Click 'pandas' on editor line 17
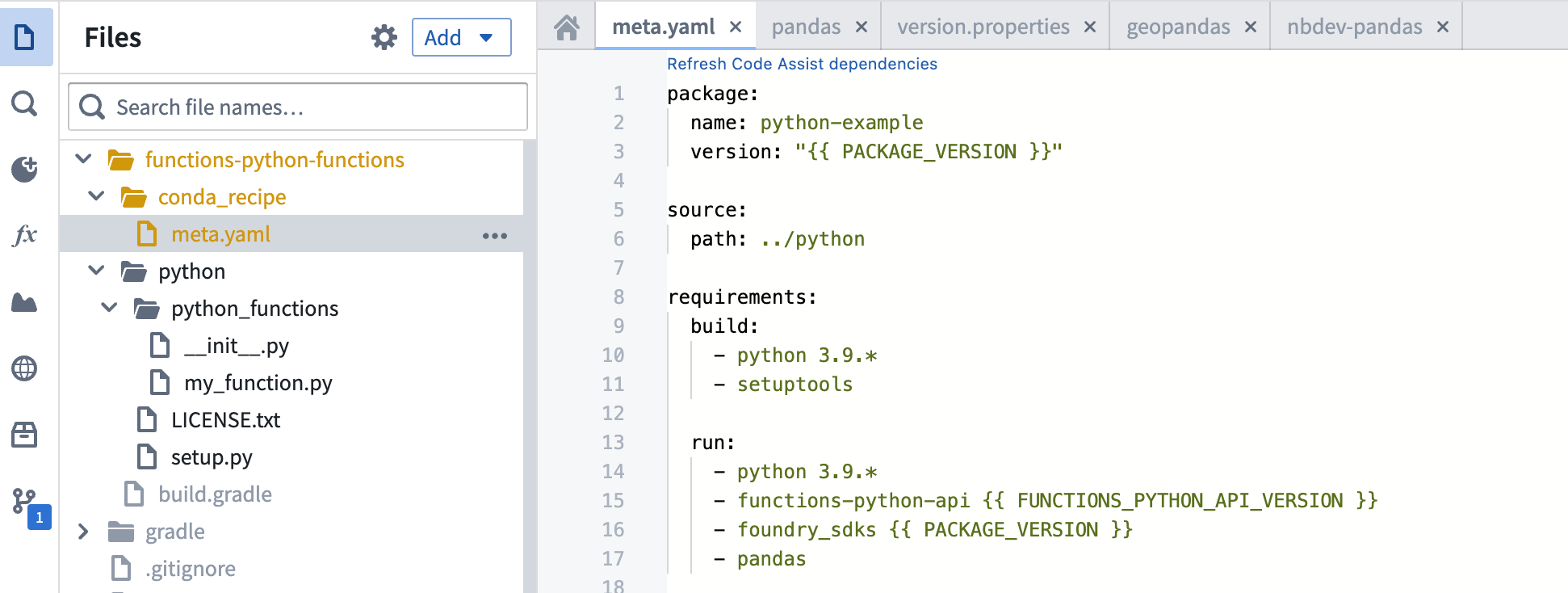The width and height of the screenshot is (1568, 593). click(x=771, y=559)
